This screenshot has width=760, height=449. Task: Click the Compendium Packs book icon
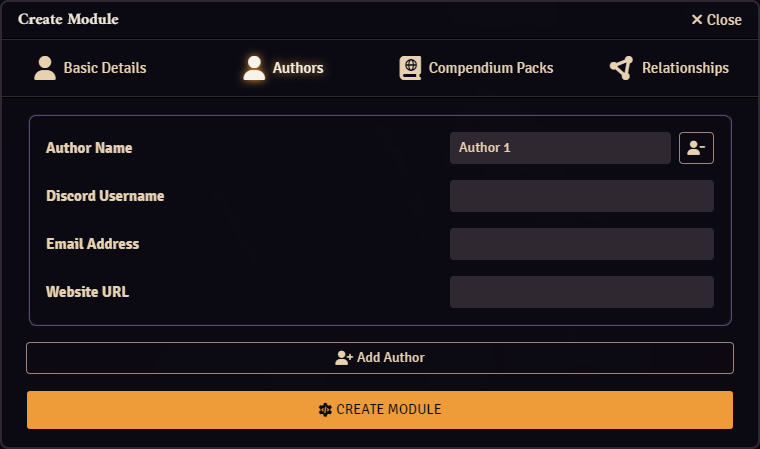tap(410, 68)
